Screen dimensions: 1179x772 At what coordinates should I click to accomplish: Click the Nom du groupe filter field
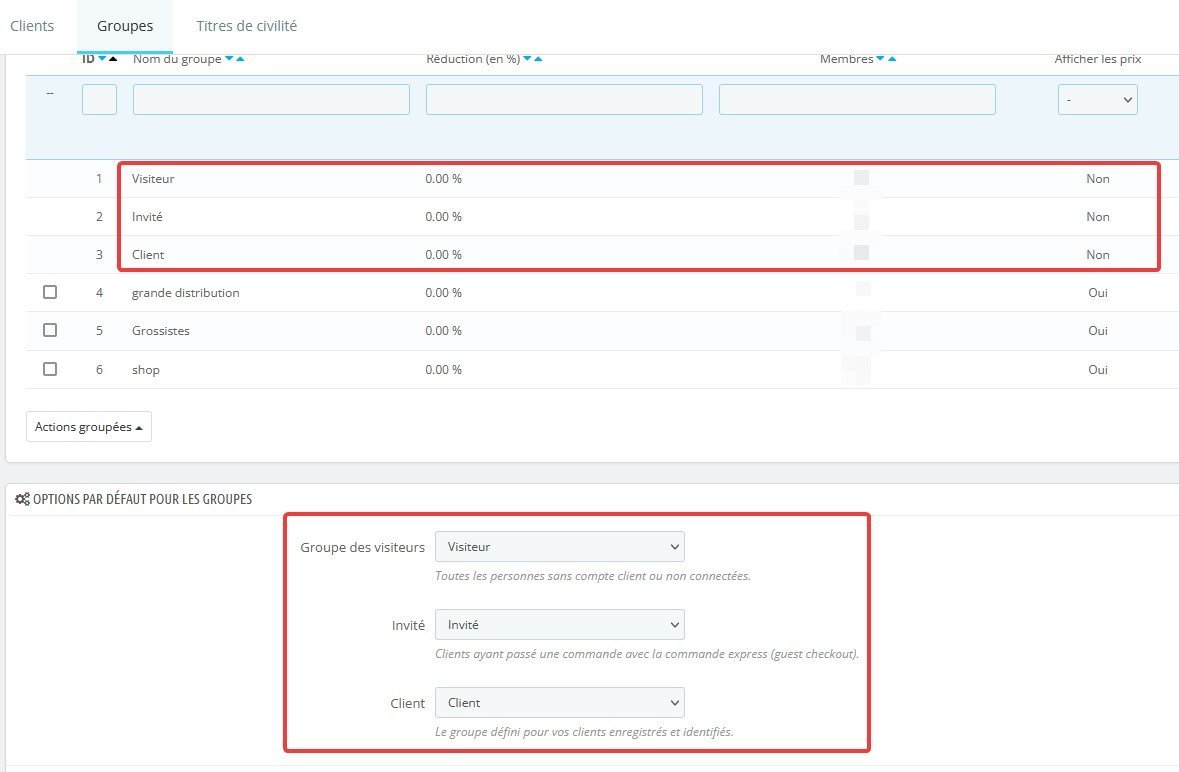(271, 99)
